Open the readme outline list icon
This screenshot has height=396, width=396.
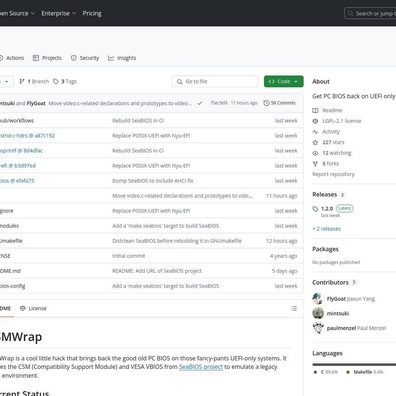click(294, 308)
